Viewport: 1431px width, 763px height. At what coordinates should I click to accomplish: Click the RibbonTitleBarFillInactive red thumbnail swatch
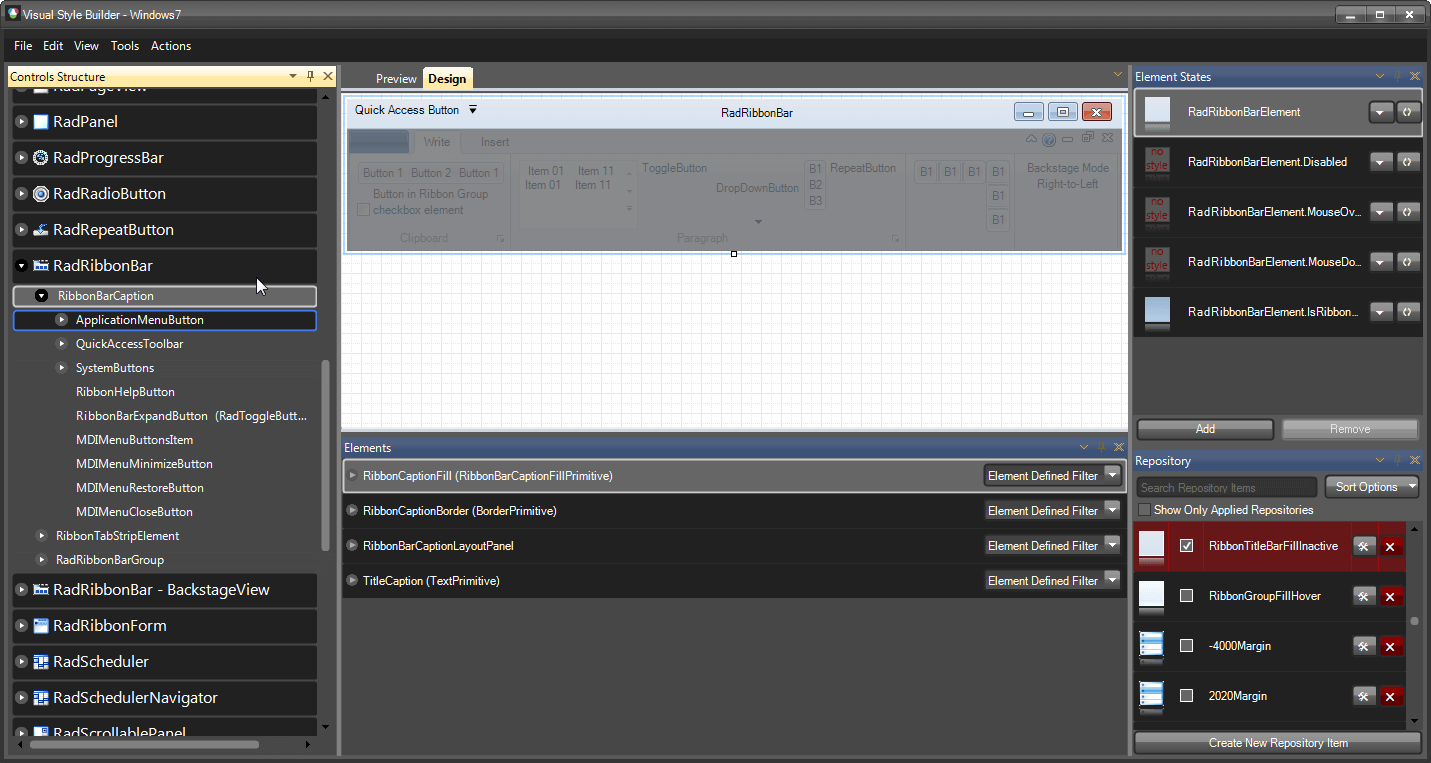pos(1150,547)
